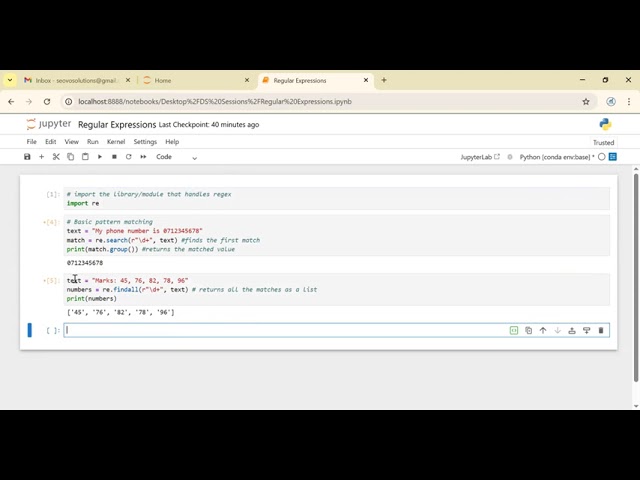Save the notebook with the floppy disk icon
The image size is (640, 480).
point(27,157)
